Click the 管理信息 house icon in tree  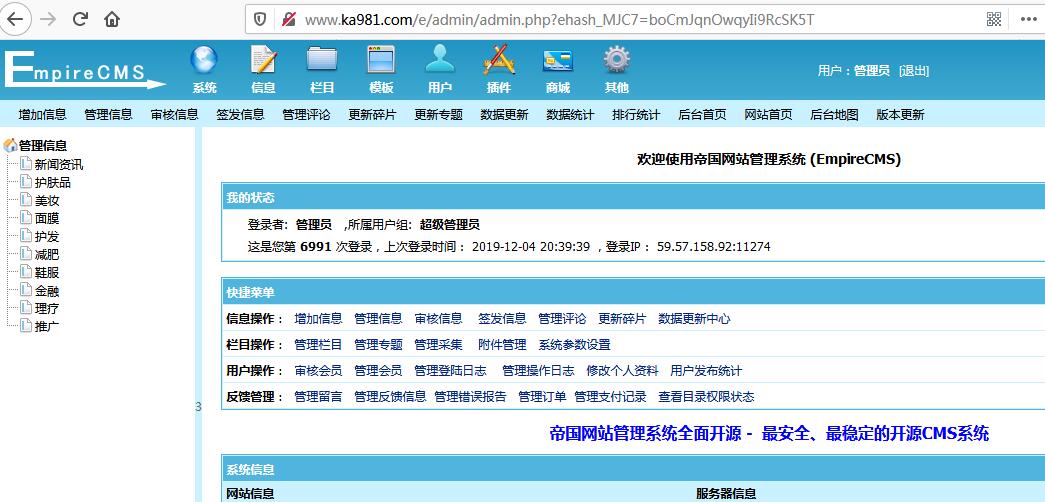(x=11, y=145)
